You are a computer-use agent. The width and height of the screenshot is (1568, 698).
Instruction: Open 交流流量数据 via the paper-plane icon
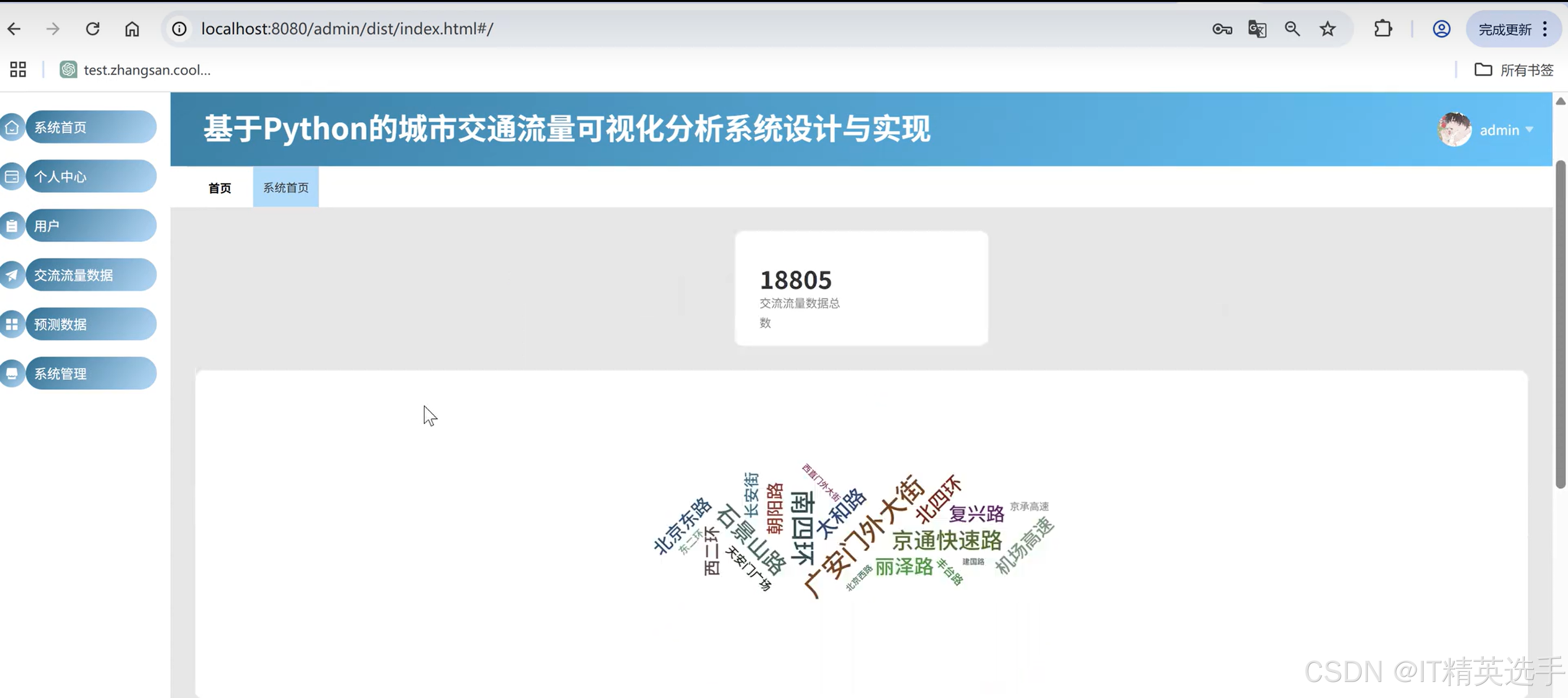pos(12,275)
